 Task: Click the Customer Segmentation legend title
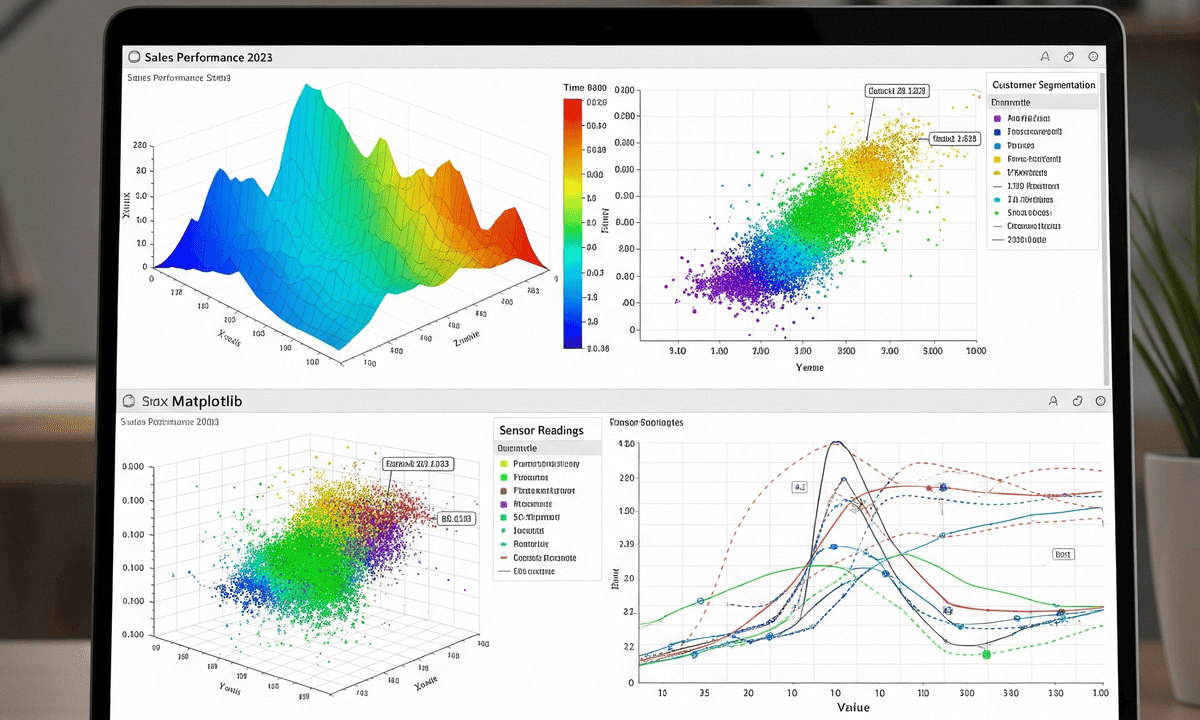click(x=1043, y=85)
